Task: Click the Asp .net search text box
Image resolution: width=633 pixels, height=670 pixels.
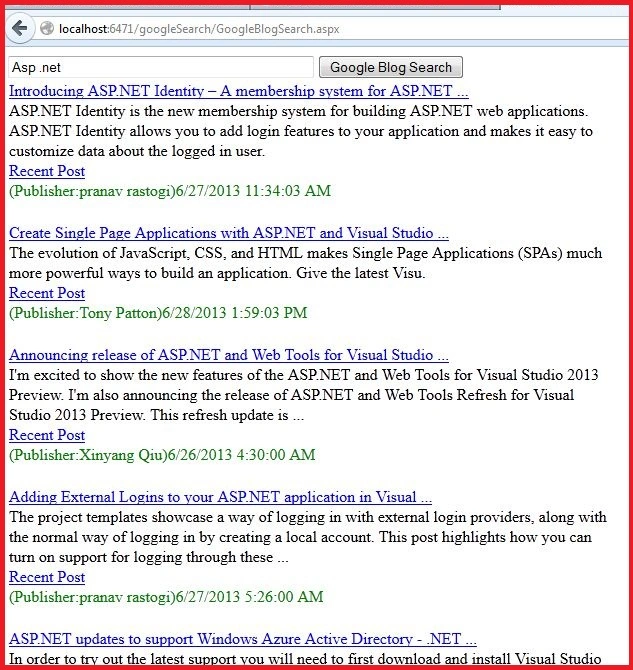Action: click(161, 67)
